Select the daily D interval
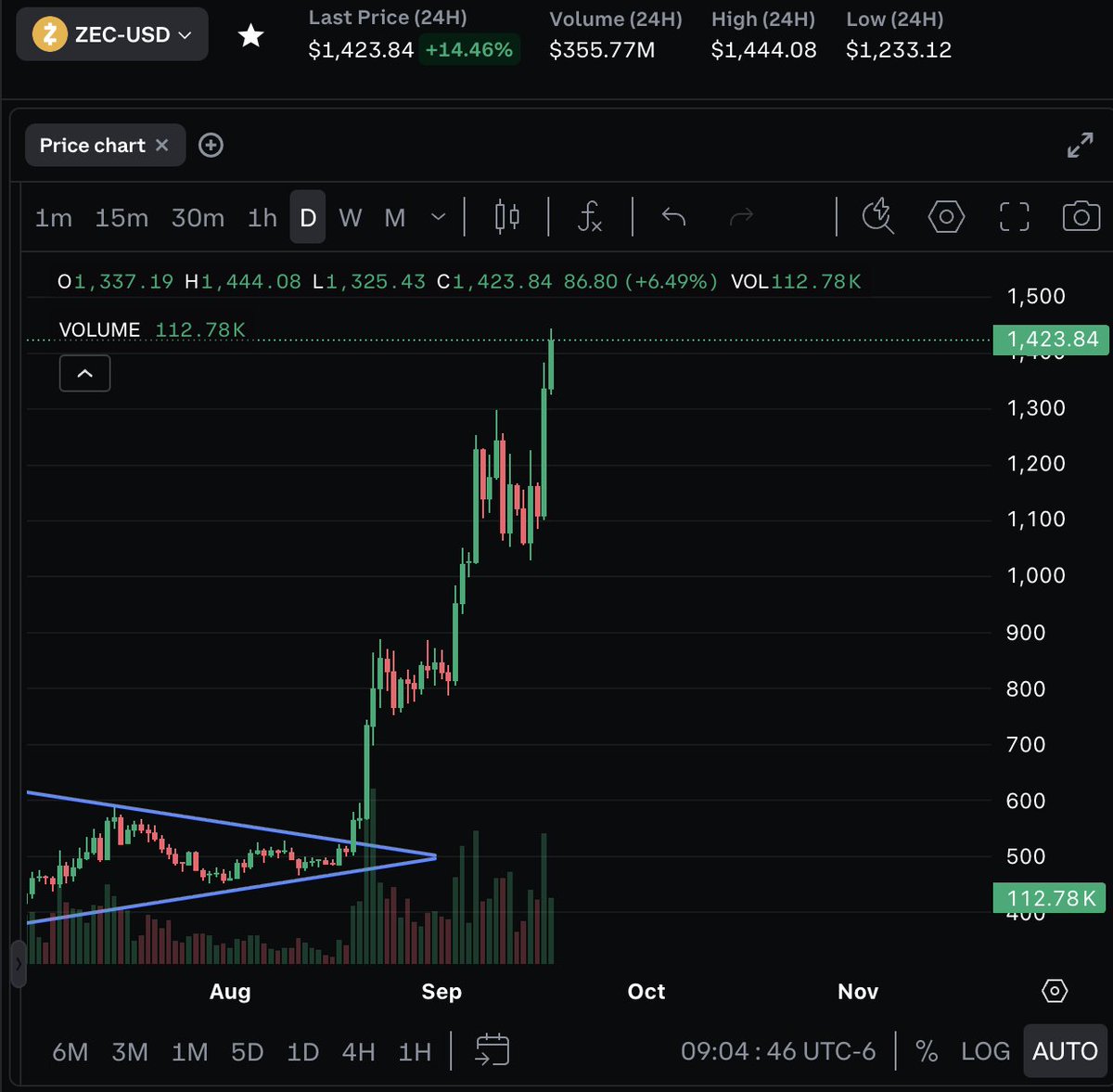Screen dimensions: 1113x1092 point(308,217)
